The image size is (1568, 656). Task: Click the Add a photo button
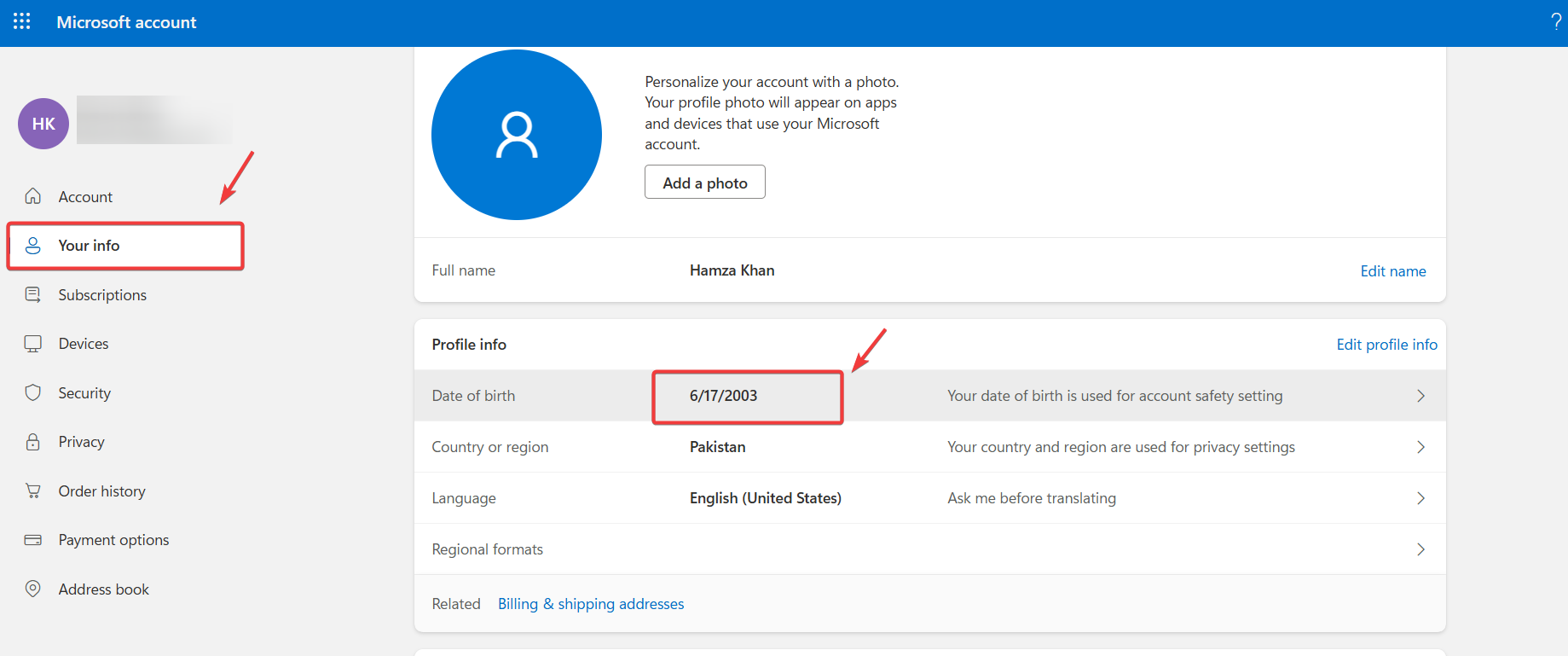point(705,183)
